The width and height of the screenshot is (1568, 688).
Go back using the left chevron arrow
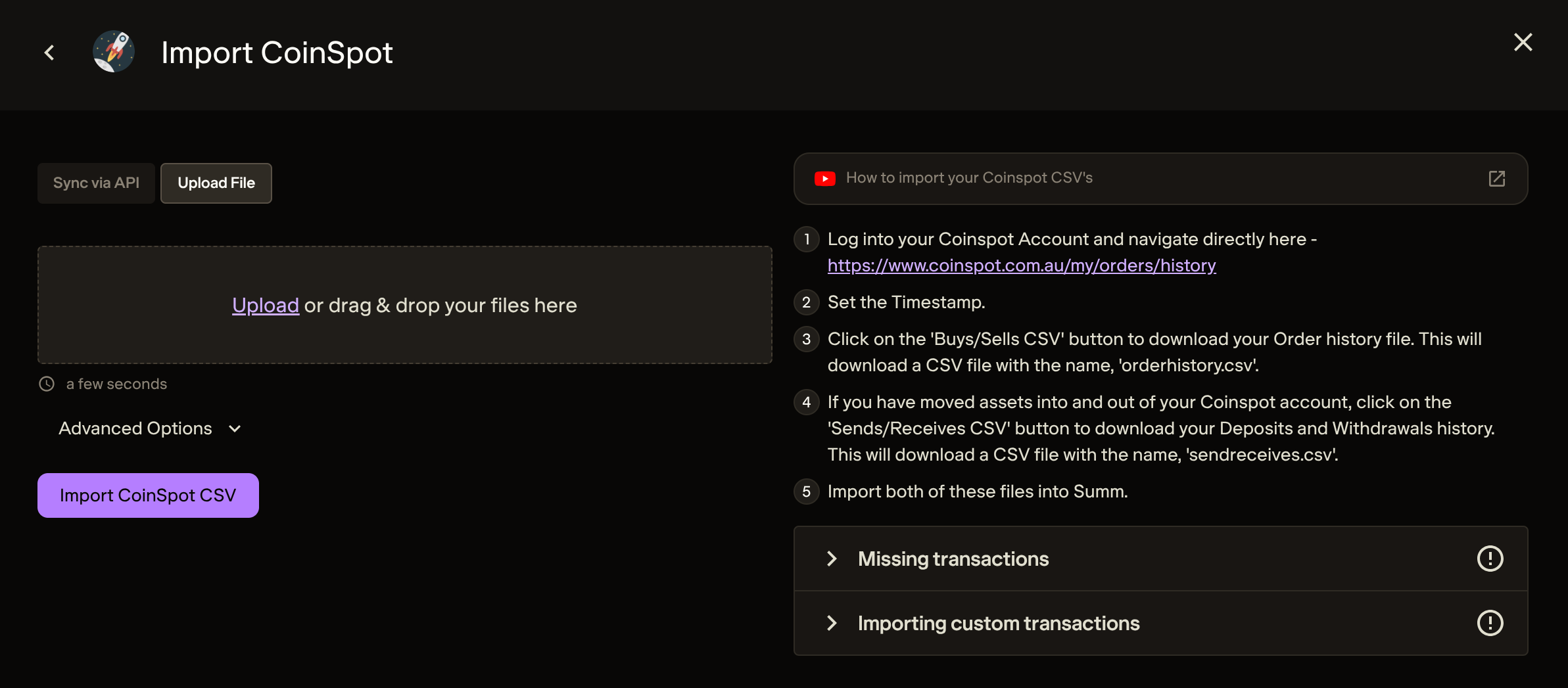tap(49, 53)
